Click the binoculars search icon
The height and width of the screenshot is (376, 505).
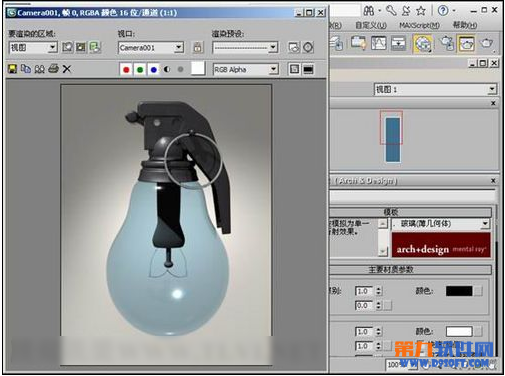pyautogui.click(x=369, y=11)
